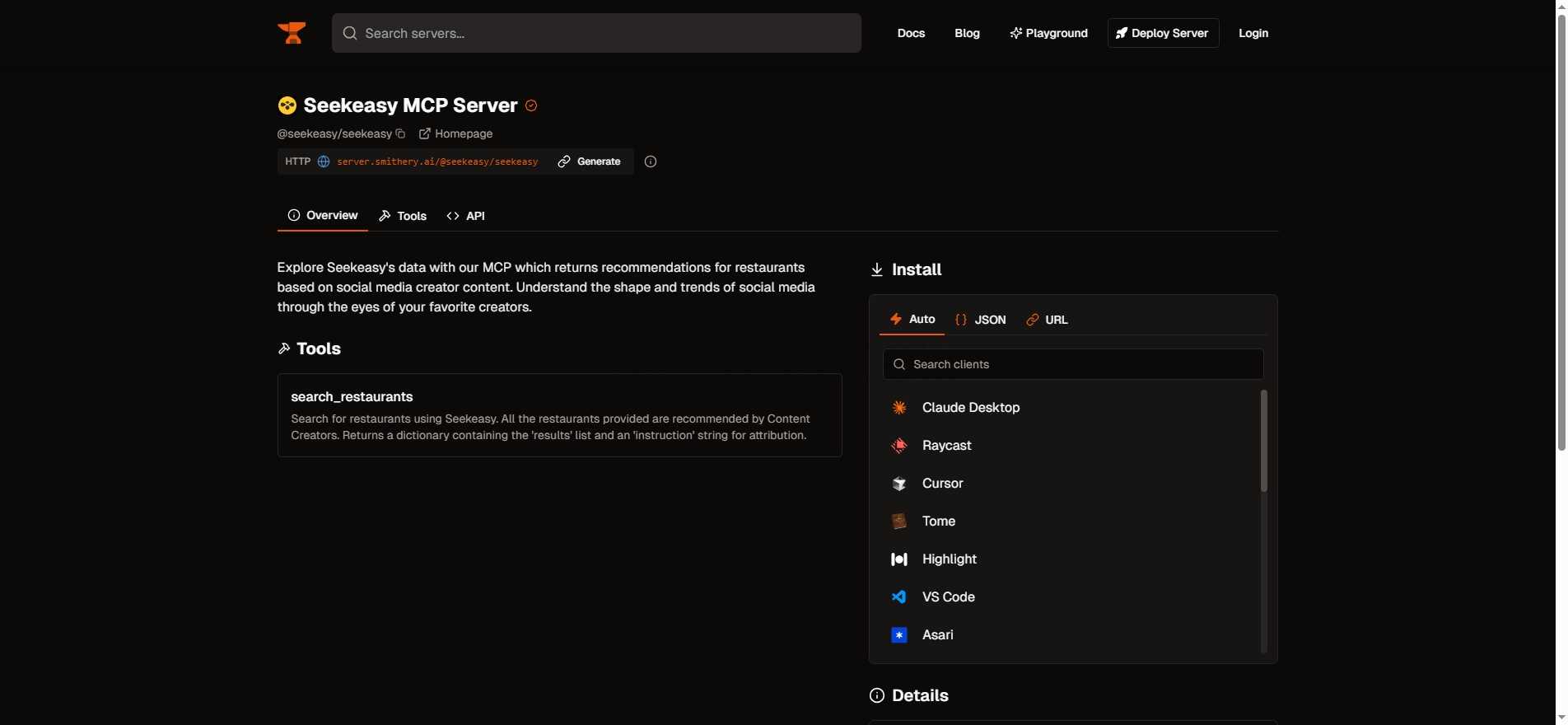Click the Cursor cube icon
The height and width of the screenshot is (725, 1568).
point(899,484)
